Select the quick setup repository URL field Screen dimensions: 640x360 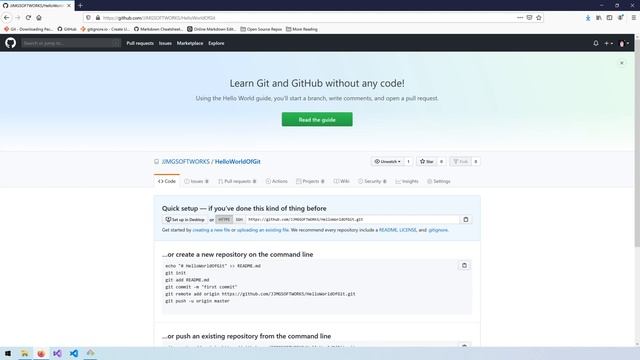[x=353, y=220]
